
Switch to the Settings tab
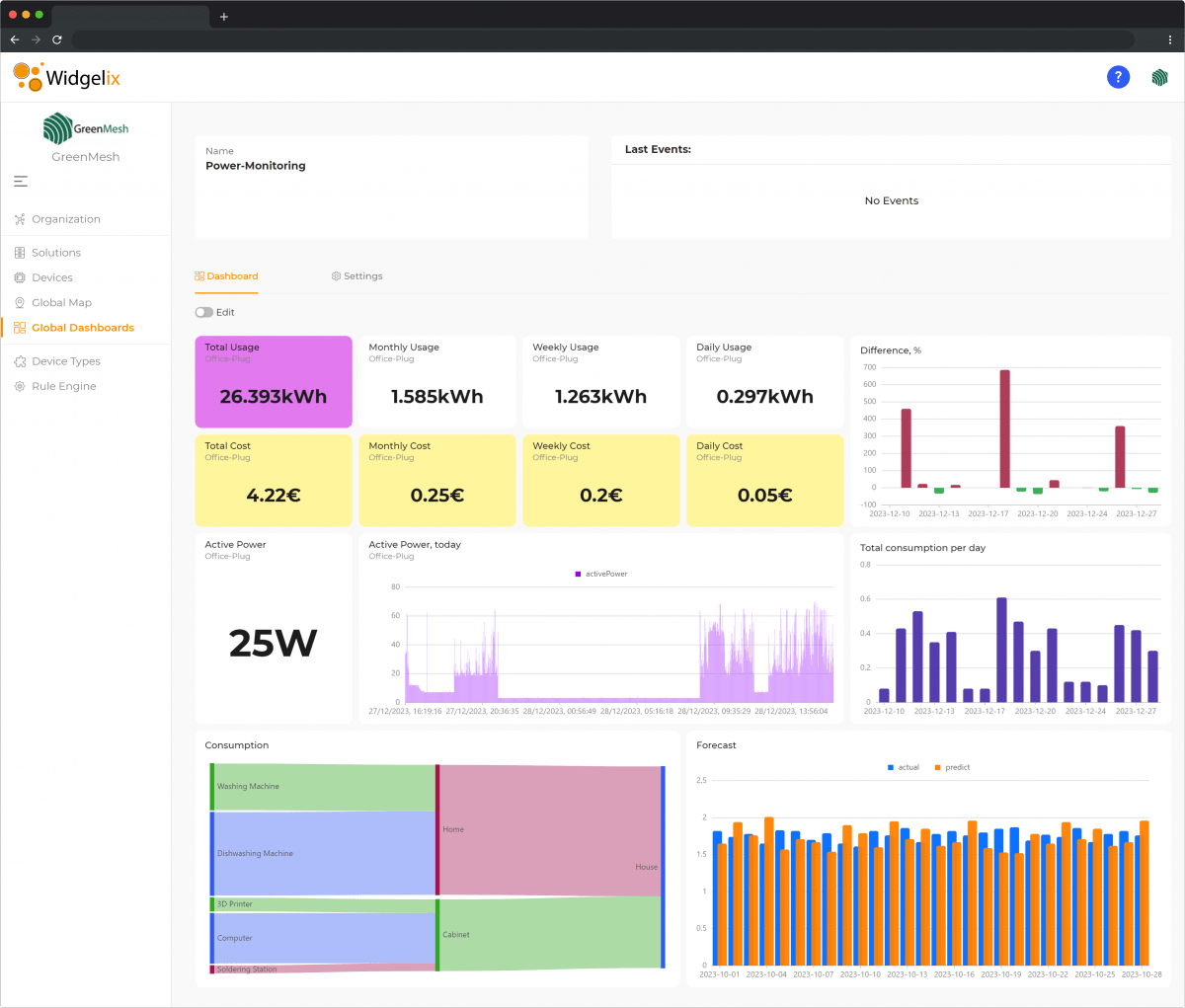click(357, 276)
